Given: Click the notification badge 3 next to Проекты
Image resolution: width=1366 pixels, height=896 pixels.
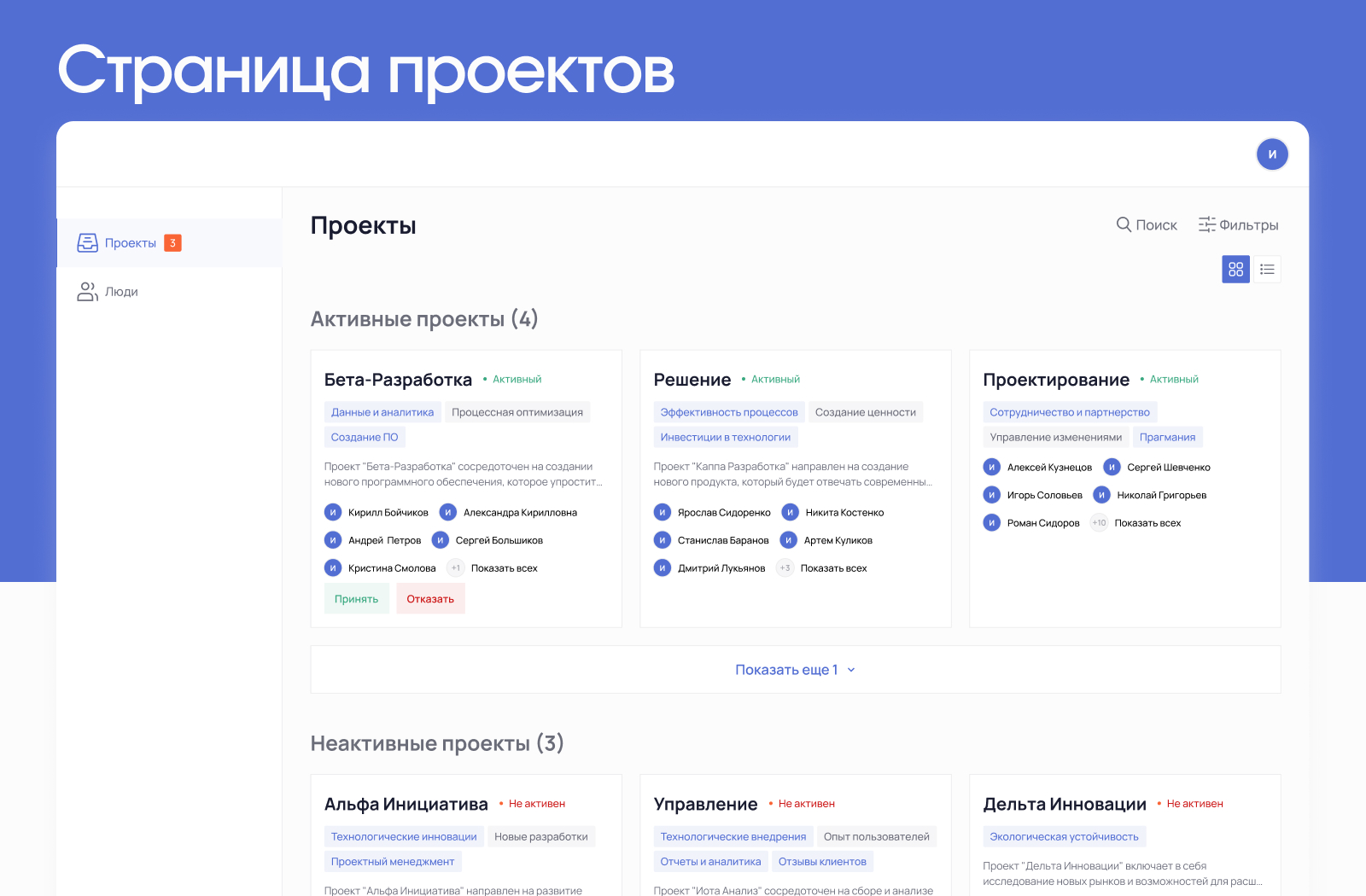Looking at the screenshot, I should point(172,243).
